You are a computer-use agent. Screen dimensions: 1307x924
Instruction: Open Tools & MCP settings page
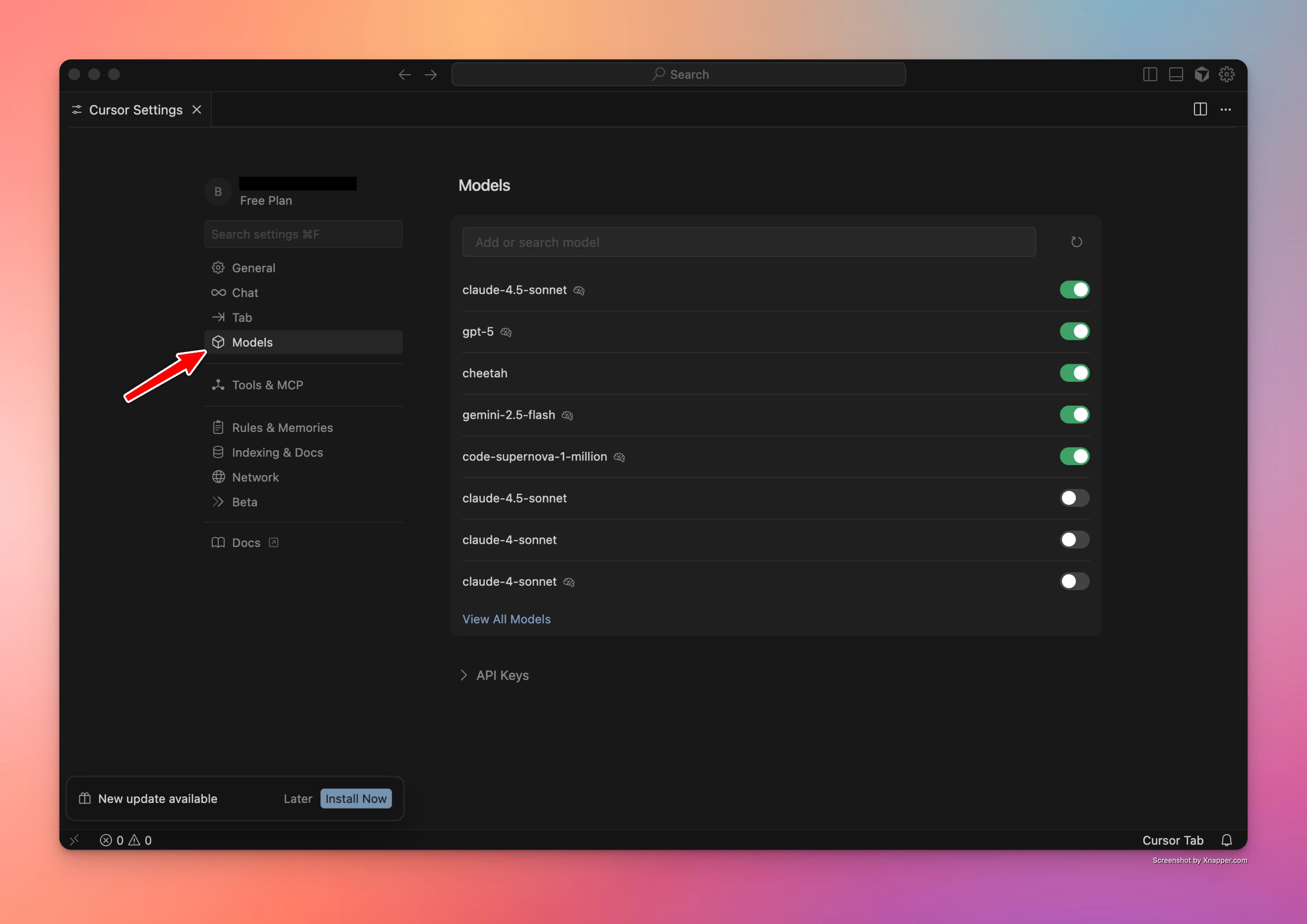[267, 385]
